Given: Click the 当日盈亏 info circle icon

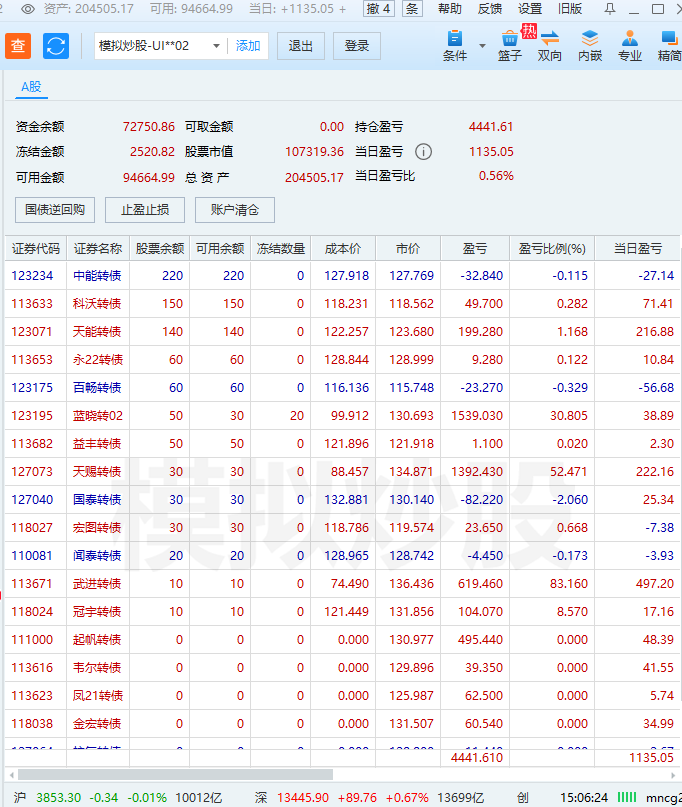Looking at the screenshot, I should (423, 152).
